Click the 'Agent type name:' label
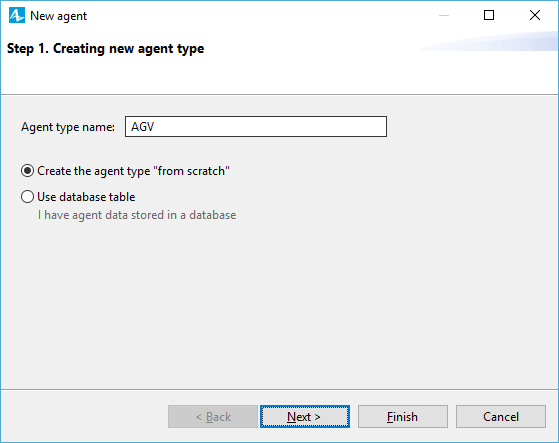The height and width of the screenshot is (443, 559). (68, 127)
